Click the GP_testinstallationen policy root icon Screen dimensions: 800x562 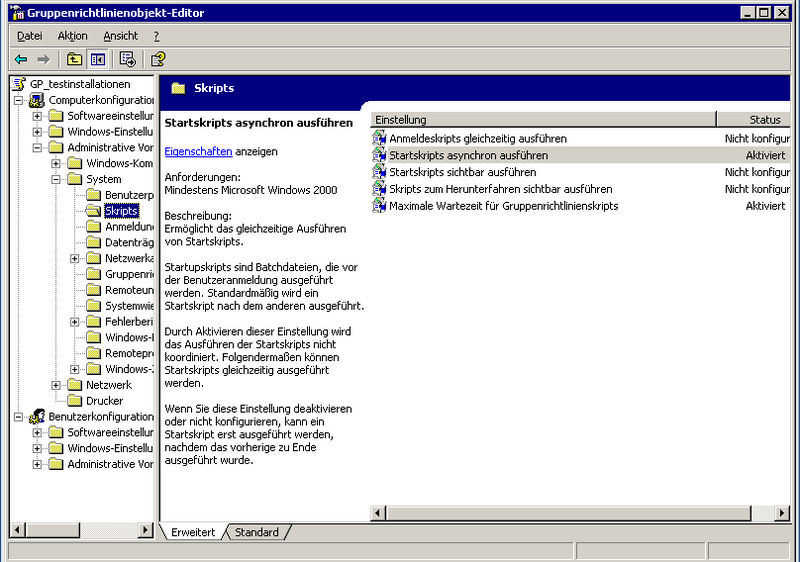[19, 84]
